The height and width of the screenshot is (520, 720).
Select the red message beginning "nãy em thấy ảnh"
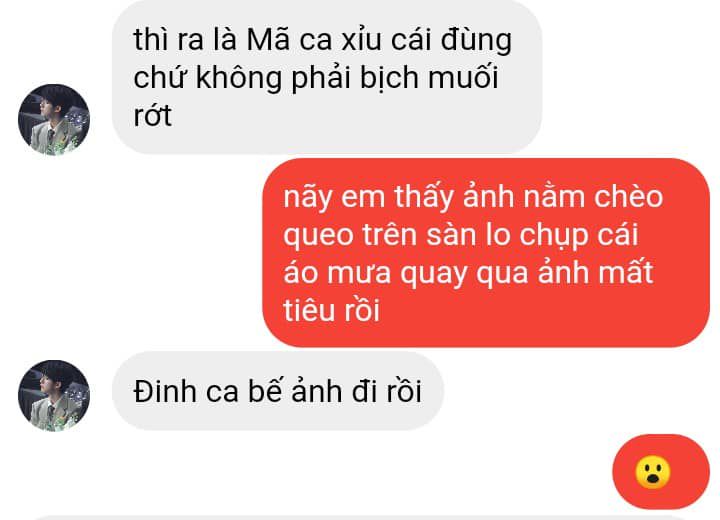tap(486, 253)
